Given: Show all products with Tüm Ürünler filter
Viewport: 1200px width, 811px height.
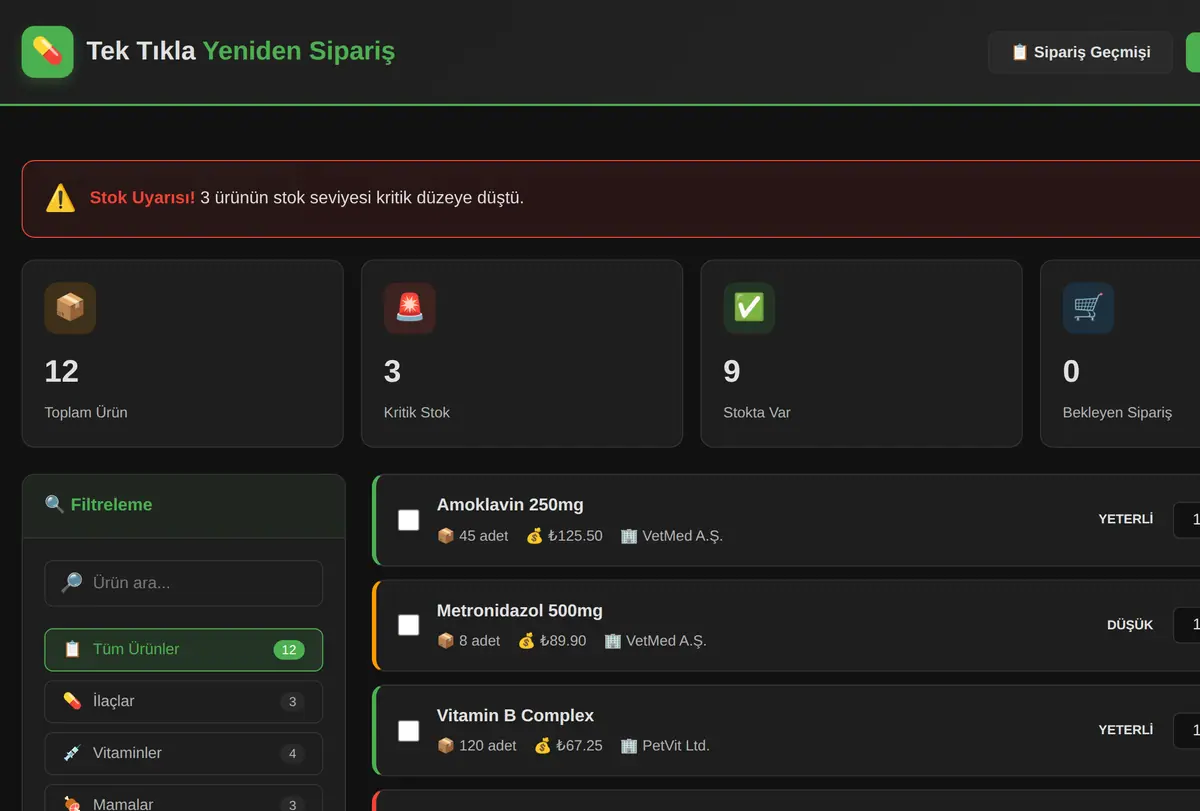Looking at the screenshot, I should [184, 650].
